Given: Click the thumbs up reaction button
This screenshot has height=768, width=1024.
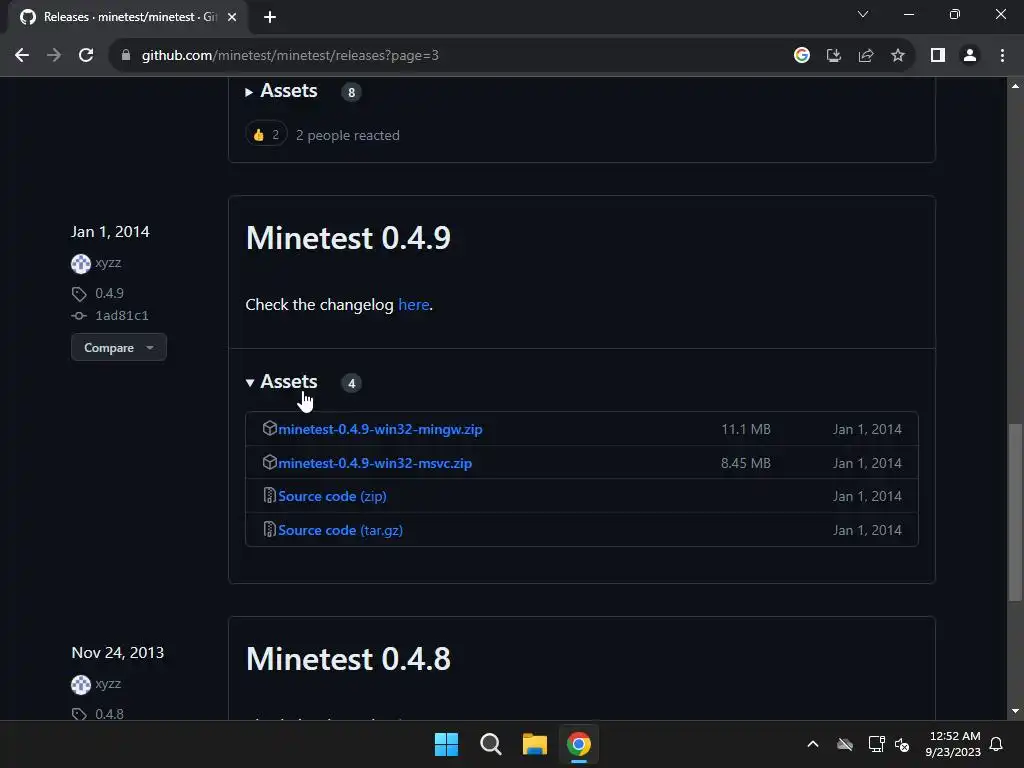Looking at the screenshot, I should point(266,135).
